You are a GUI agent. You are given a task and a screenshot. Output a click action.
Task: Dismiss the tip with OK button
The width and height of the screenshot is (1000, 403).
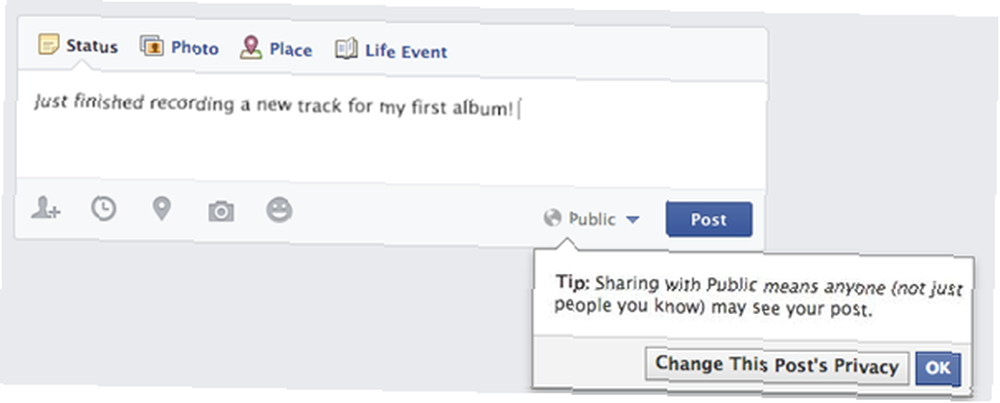click(938, 369)
